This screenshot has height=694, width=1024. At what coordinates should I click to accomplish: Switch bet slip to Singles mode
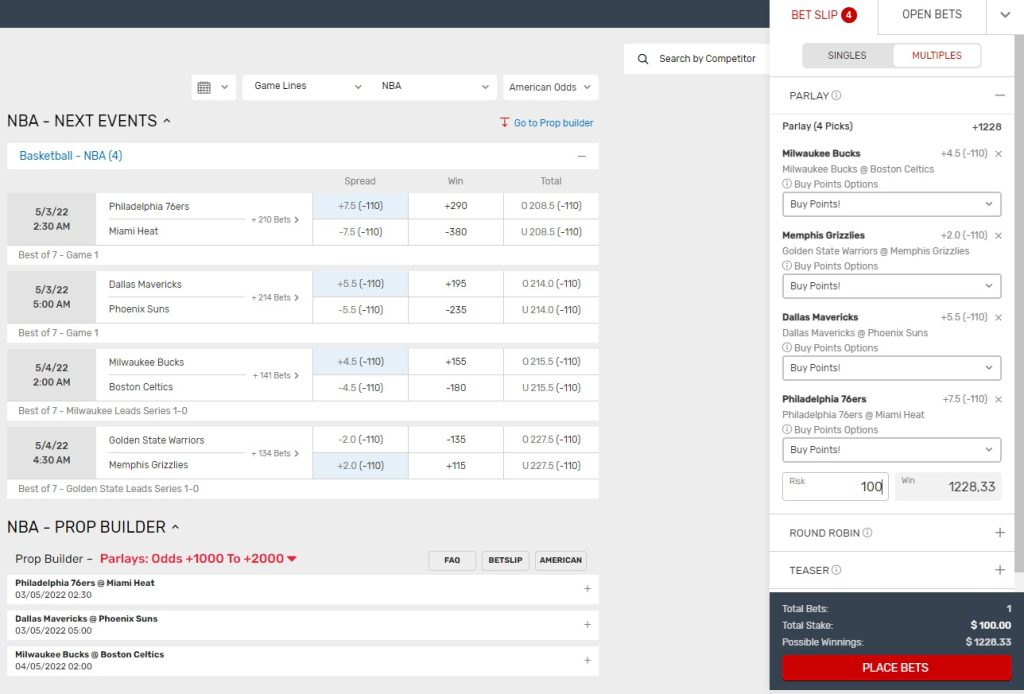[847, 56]
